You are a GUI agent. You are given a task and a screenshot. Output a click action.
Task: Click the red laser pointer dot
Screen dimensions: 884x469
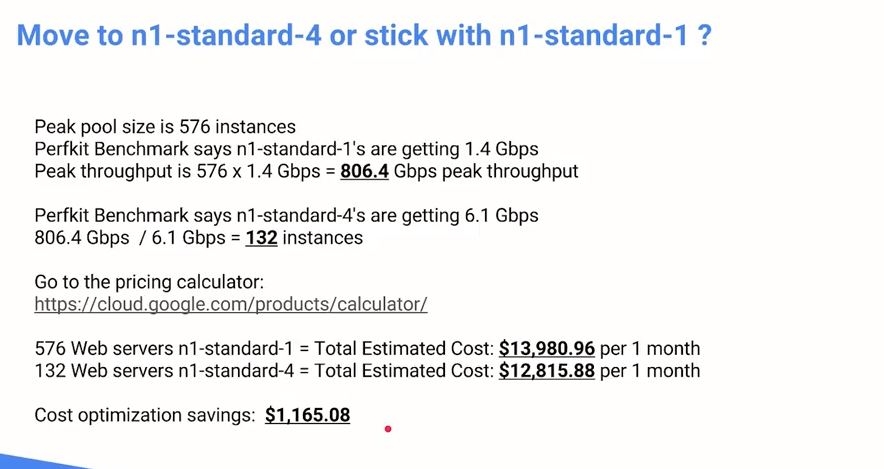click(x=388, y=429)
